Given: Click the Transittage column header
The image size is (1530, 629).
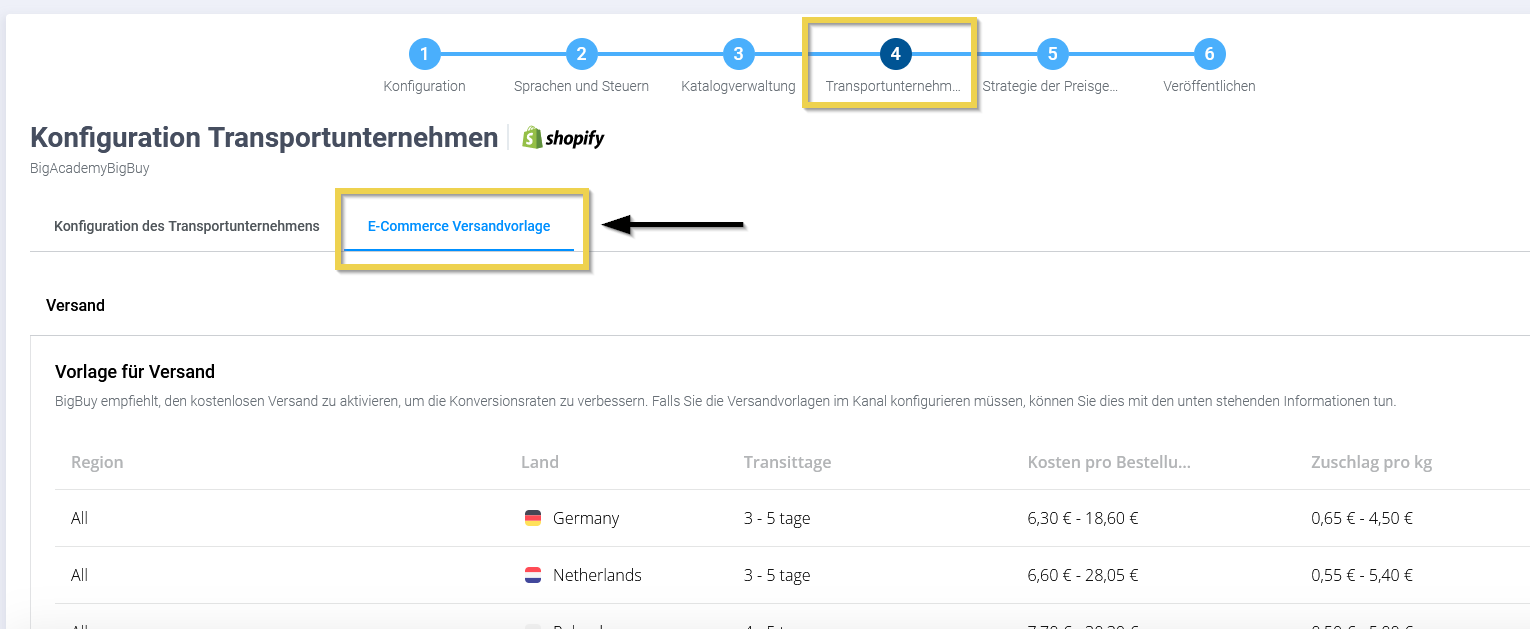Looking at the screenshot, I should 787,462.
